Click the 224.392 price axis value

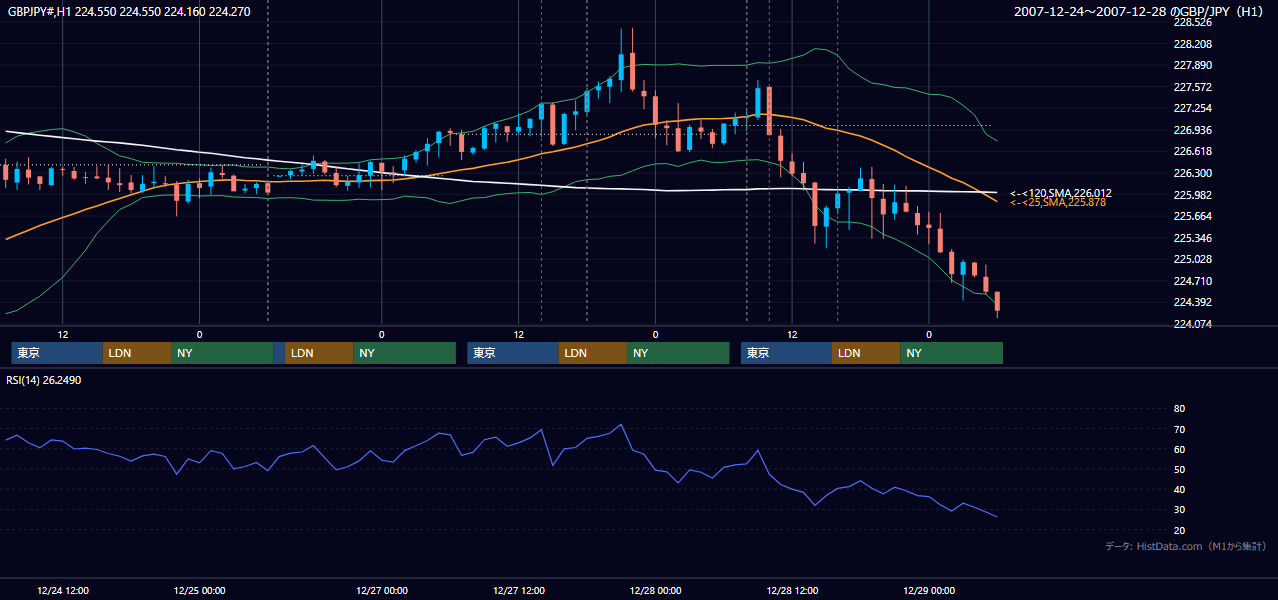click(1192, 302)
